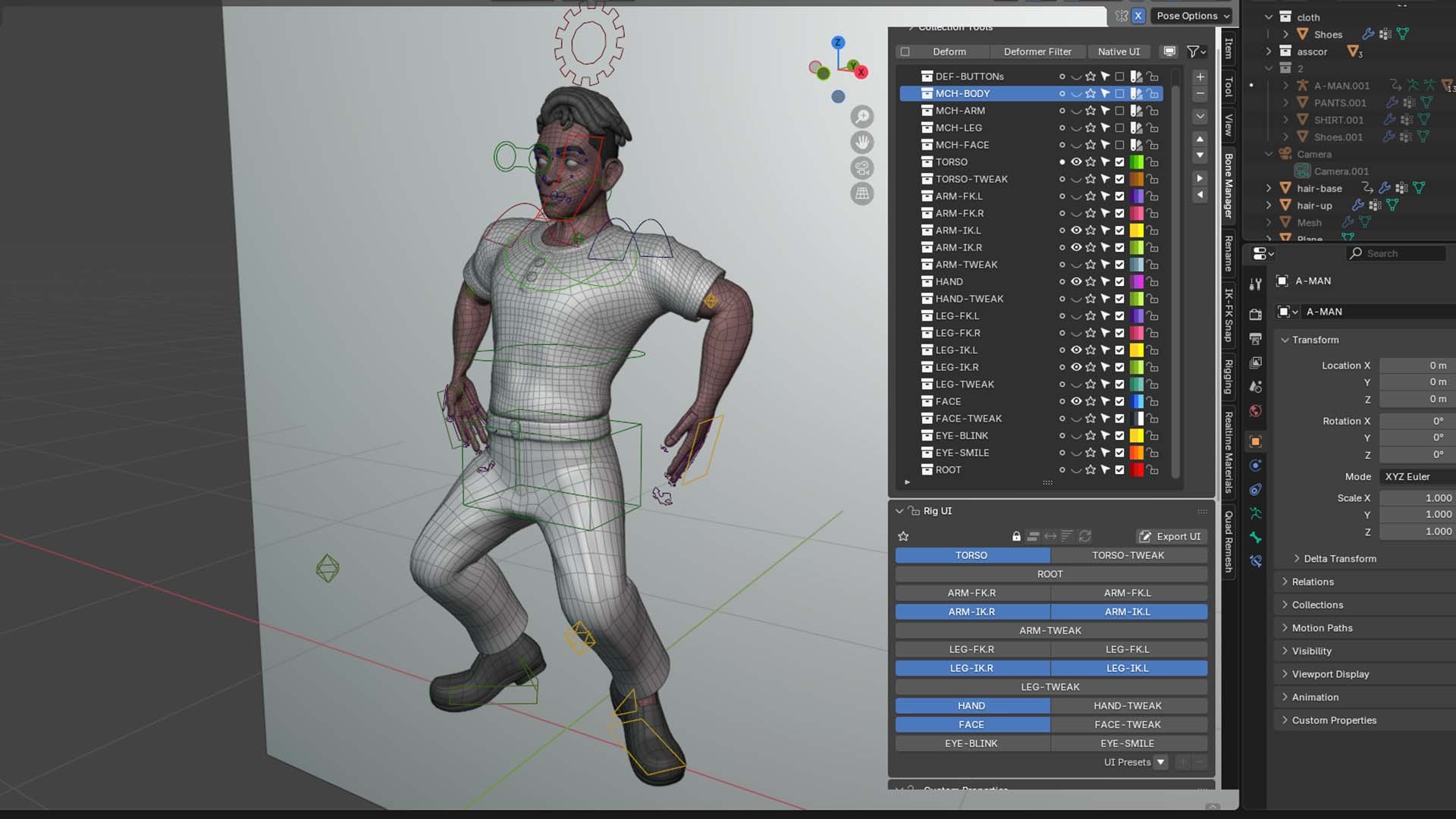Switch to the Rigging sidebar tab
Viewport: 1456px width, 819px height.
click(1228, 377)
